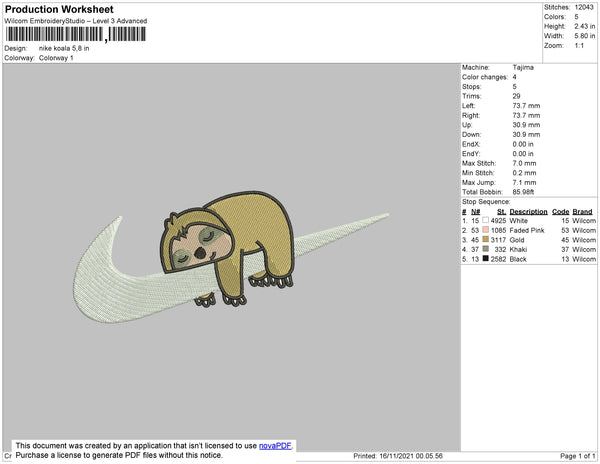
Task: Select the White thread color swatch
Action: pyautogui.click(x=486, y=220)
